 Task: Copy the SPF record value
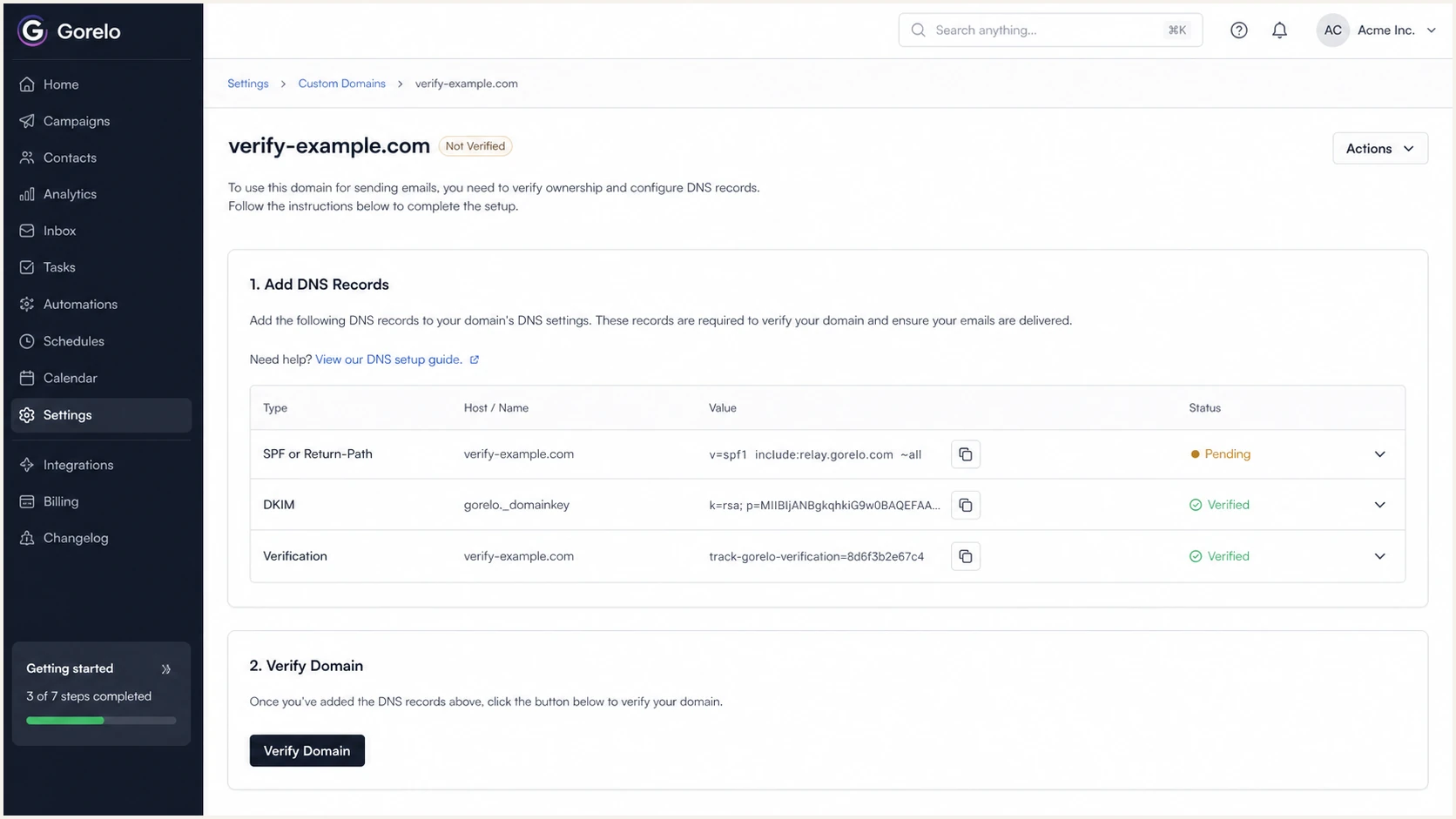(966, 454)
